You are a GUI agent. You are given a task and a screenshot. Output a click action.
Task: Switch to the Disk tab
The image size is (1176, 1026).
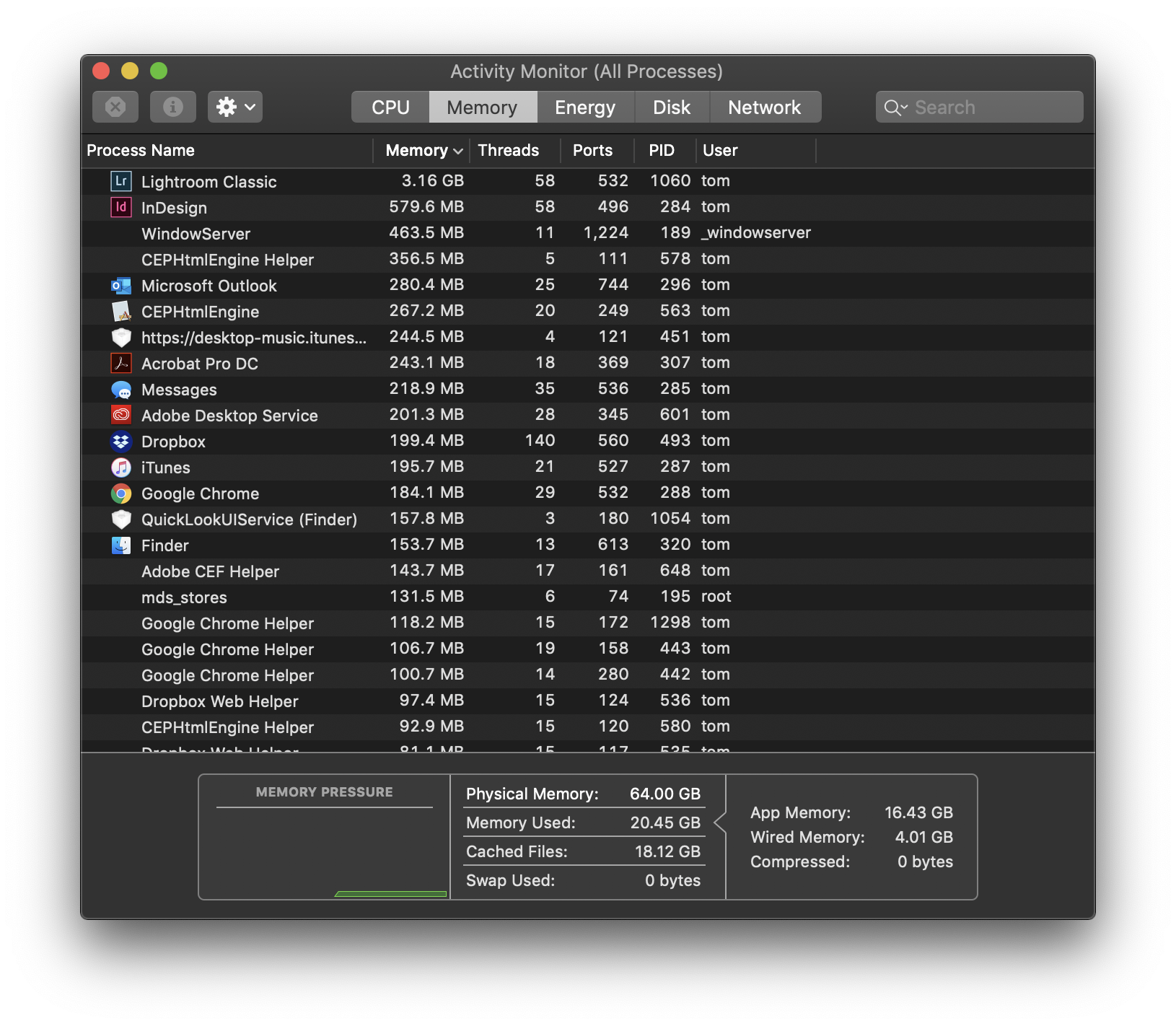coord(672,107)
